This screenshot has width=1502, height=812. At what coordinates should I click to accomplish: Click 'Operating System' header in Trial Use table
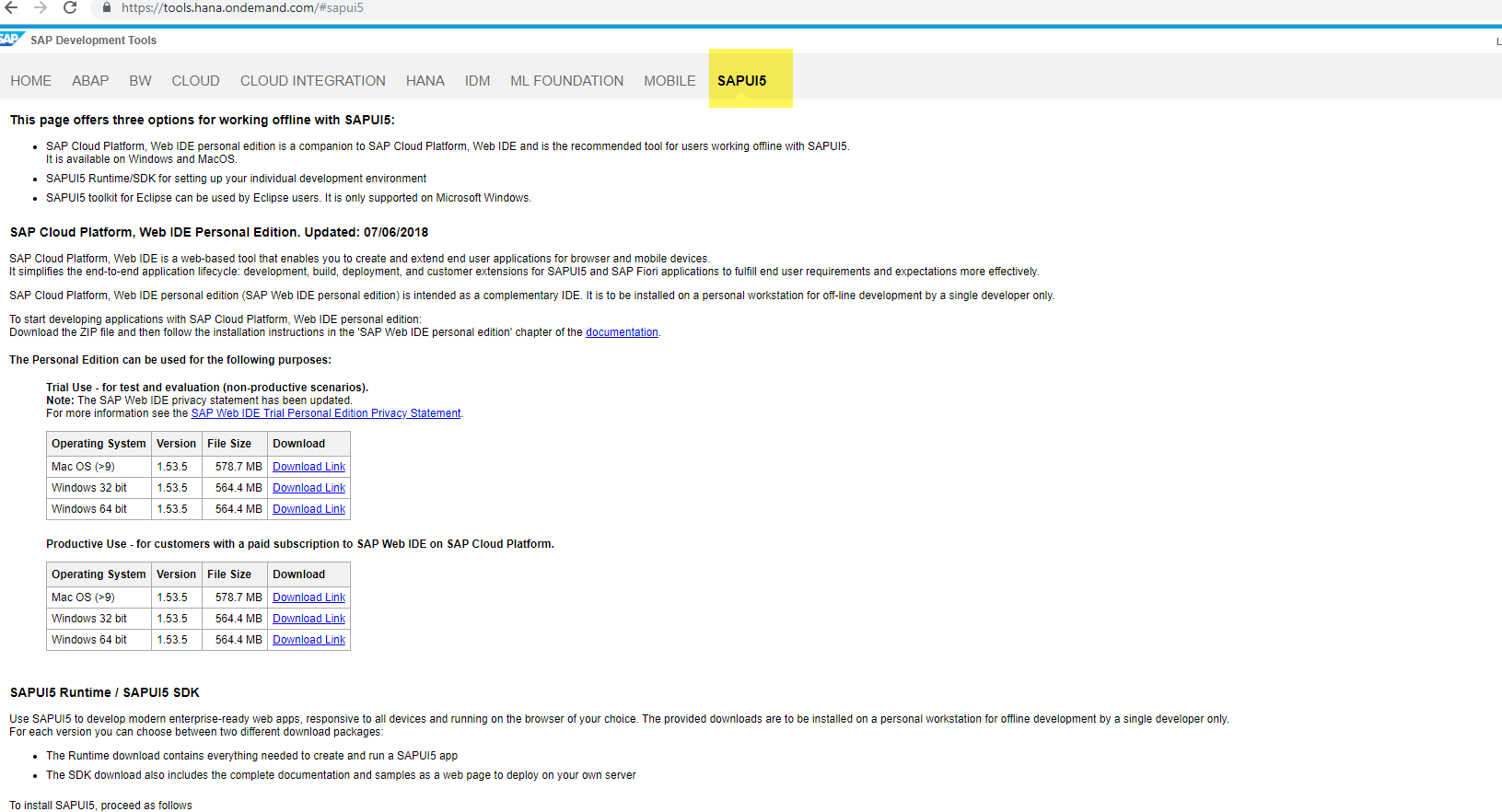coord(99,444)
